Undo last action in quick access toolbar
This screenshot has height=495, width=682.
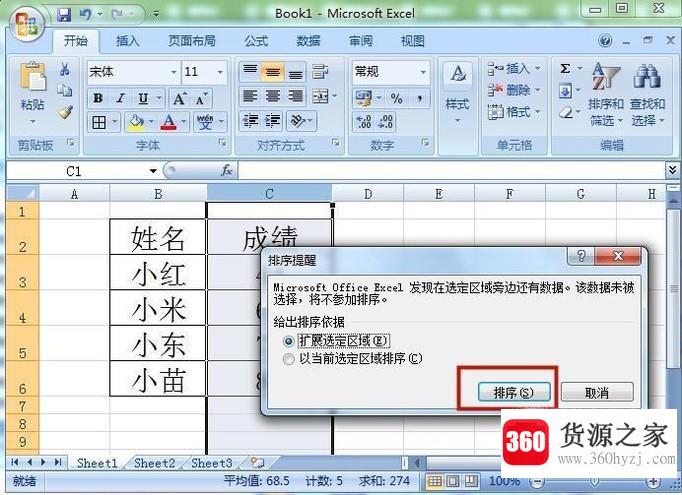(x=86, y=15)
